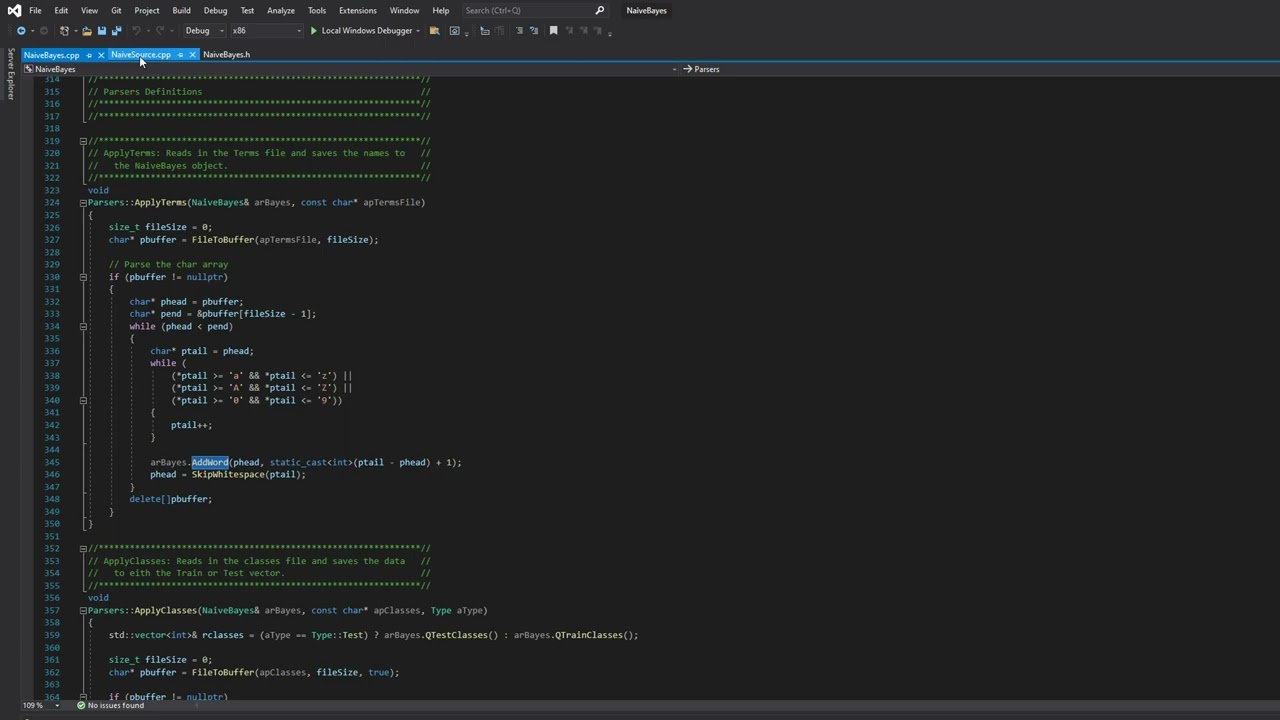This screenshot has width=1280, height=720.
Task: Open the Project menu
Action: pos(147,10)
